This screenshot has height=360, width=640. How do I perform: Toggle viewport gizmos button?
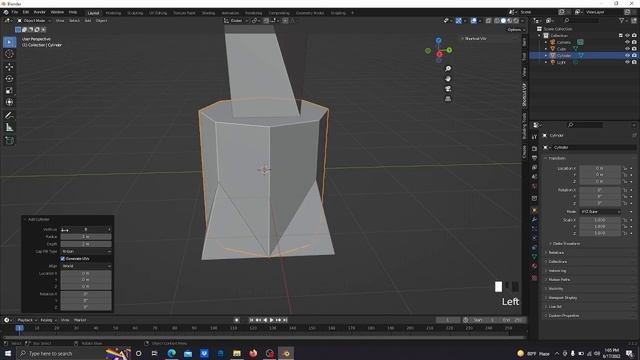click(459, 21)
